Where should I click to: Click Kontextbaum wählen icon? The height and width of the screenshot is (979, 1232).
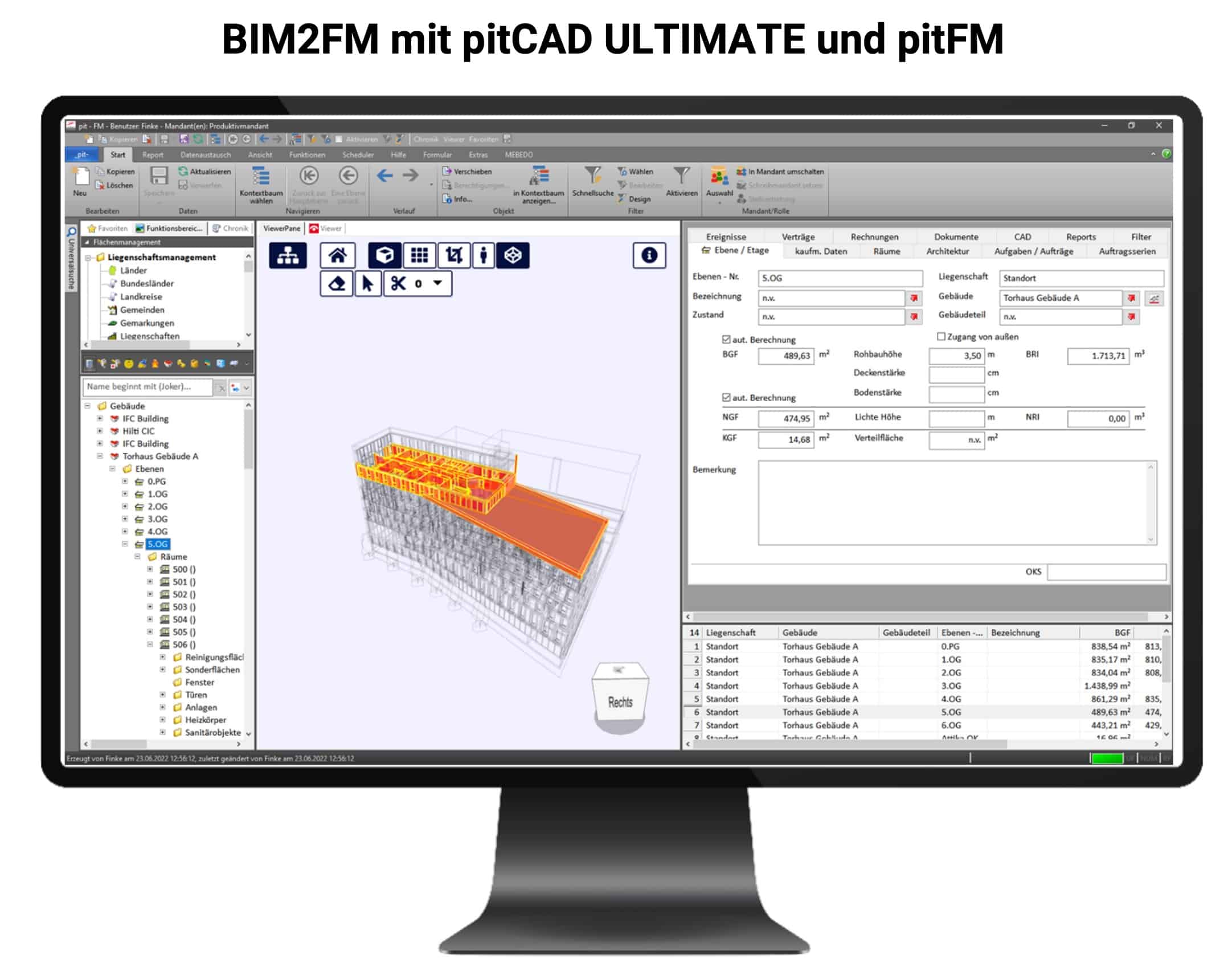[x=260, y=177]
